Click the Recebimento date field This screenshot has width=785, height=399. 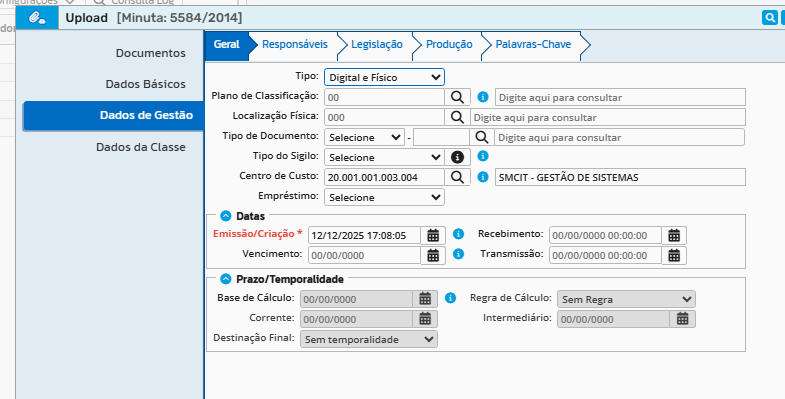[606, 235]
